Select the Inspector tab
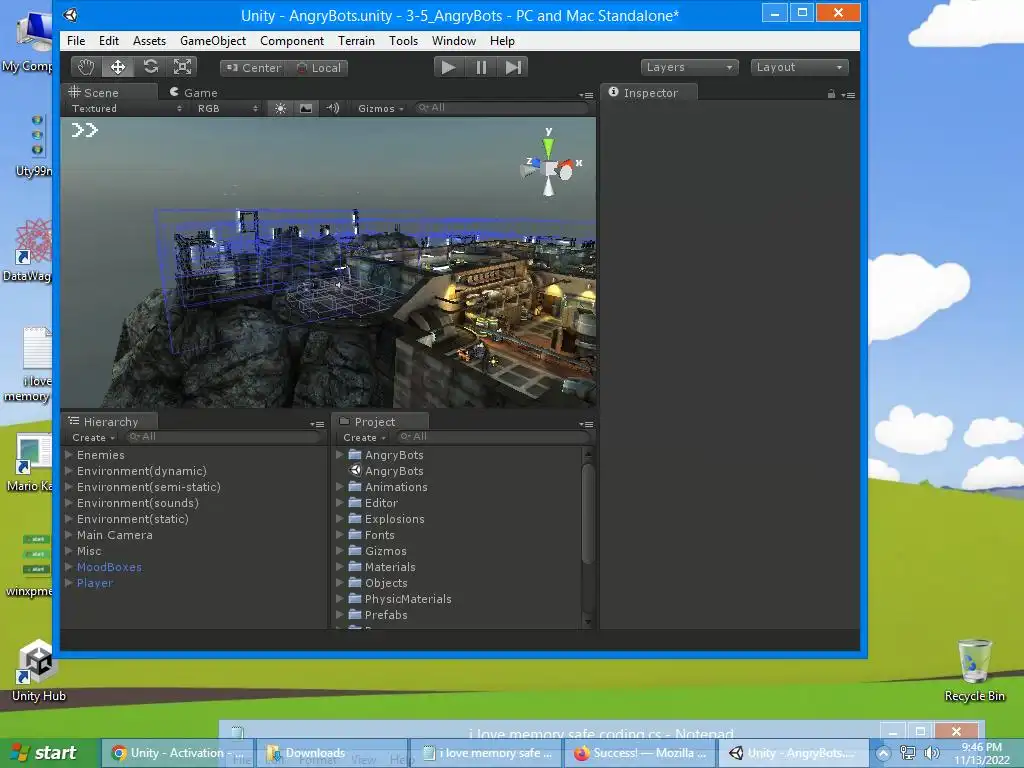 tap(649, 93)
